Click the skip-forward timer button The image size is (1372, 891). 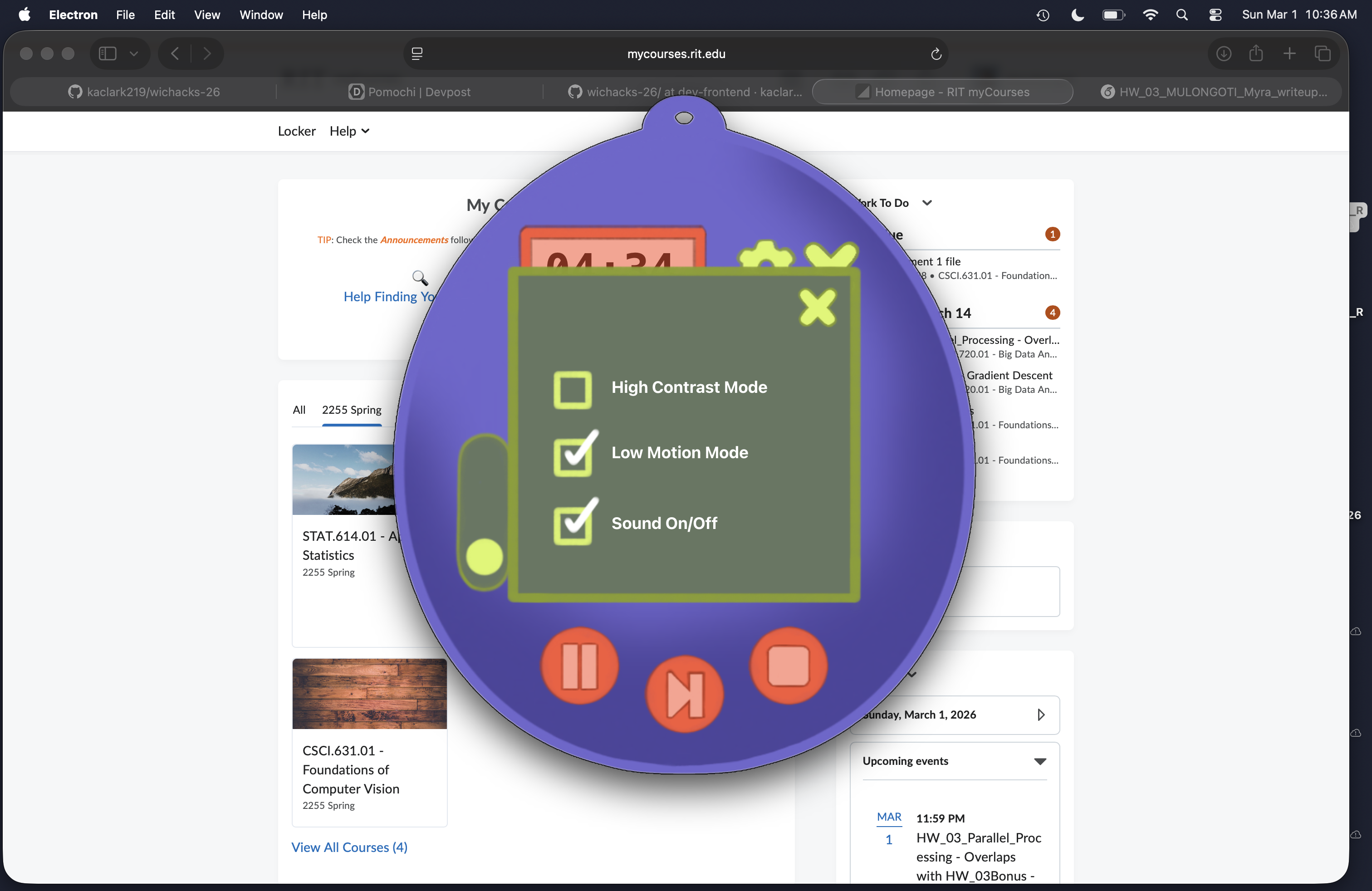(x=684, y=694)
